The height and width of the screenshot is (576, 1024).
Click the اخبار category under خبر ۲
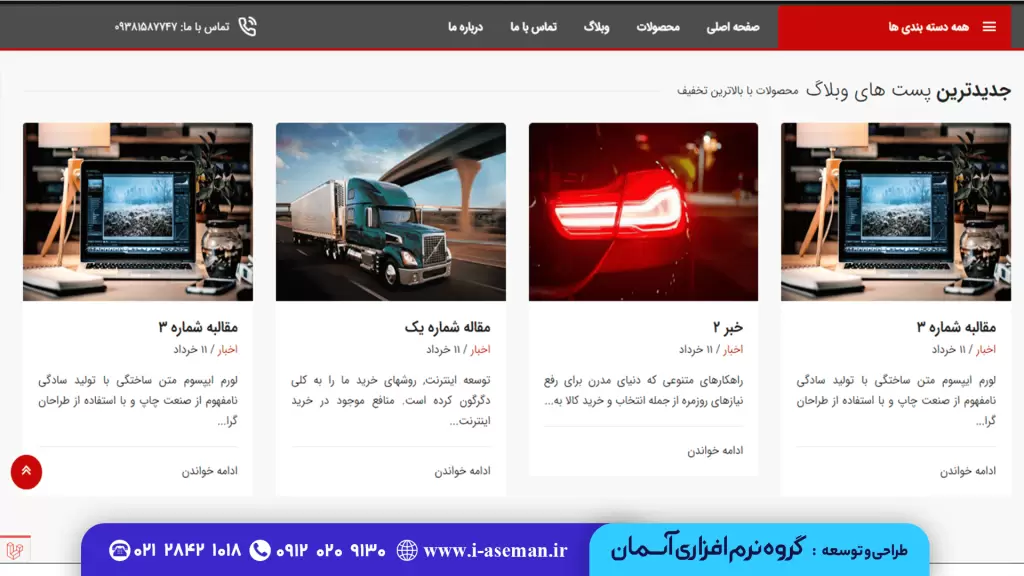(733, 349)
